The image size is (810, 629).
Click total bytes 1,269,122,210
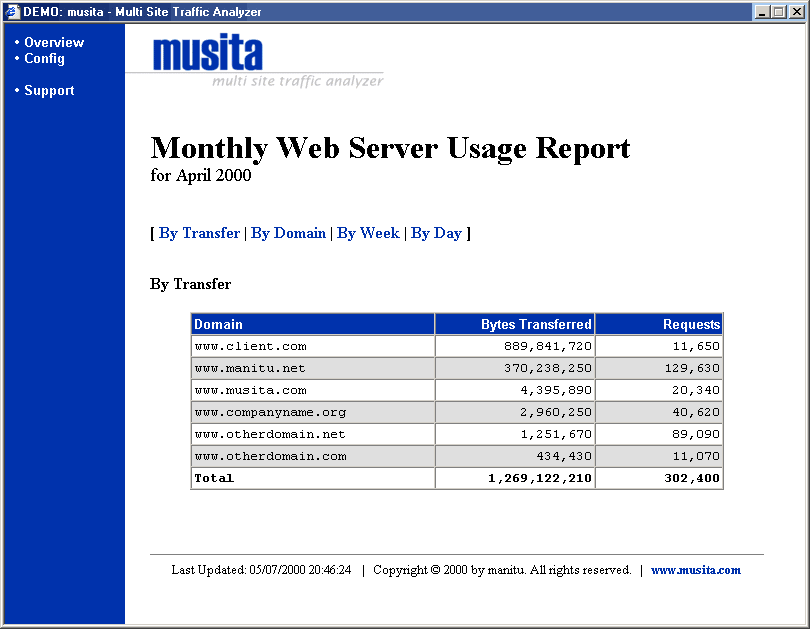pos(540,478)
